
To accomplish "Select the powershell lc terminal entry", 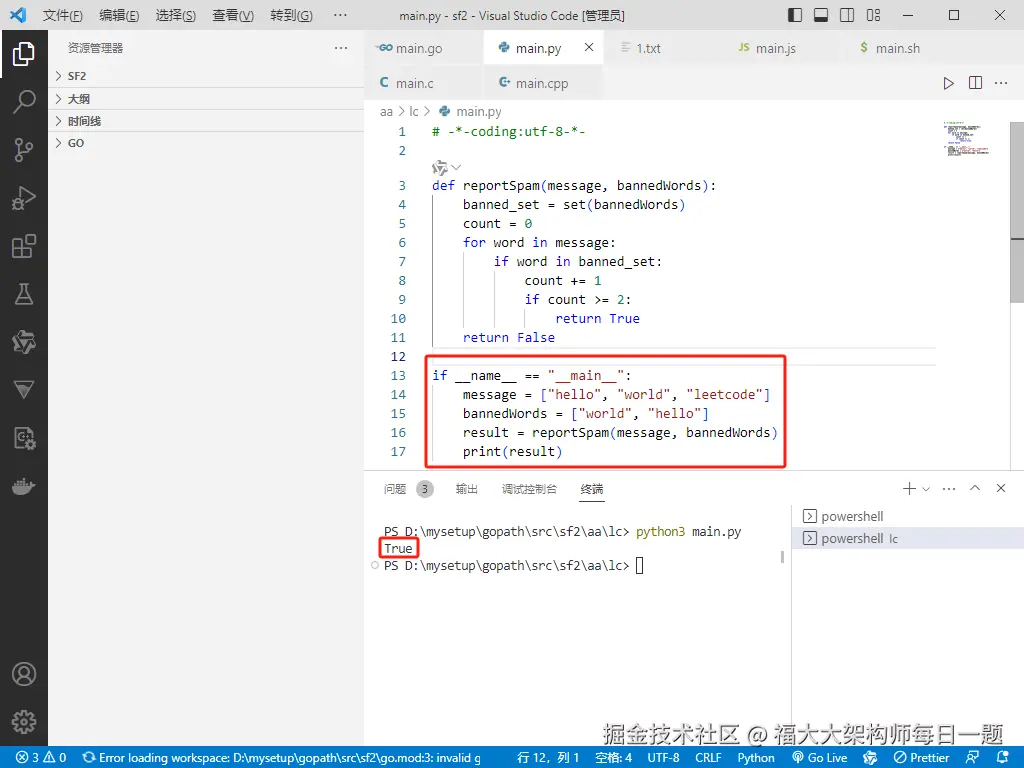I will [x=908, y=538].
